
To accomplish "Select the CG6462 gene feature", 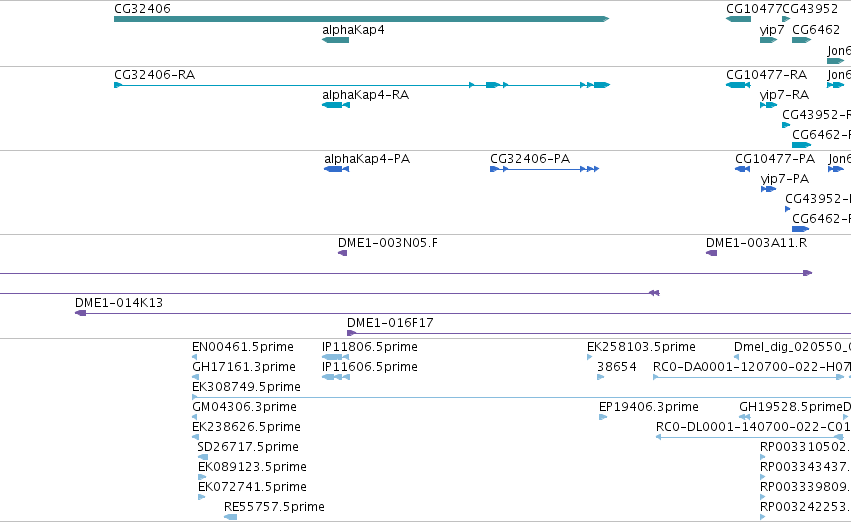I will tap(802, 40).
